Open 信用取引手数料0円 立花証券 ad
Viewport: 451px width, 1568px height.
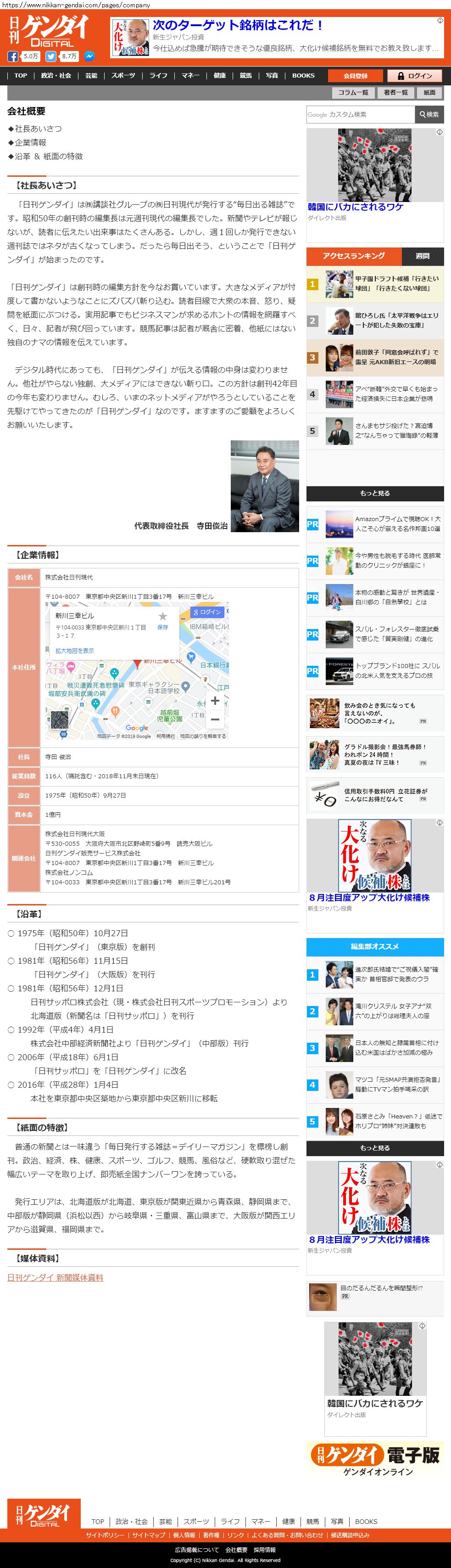(x=375, y=795)
